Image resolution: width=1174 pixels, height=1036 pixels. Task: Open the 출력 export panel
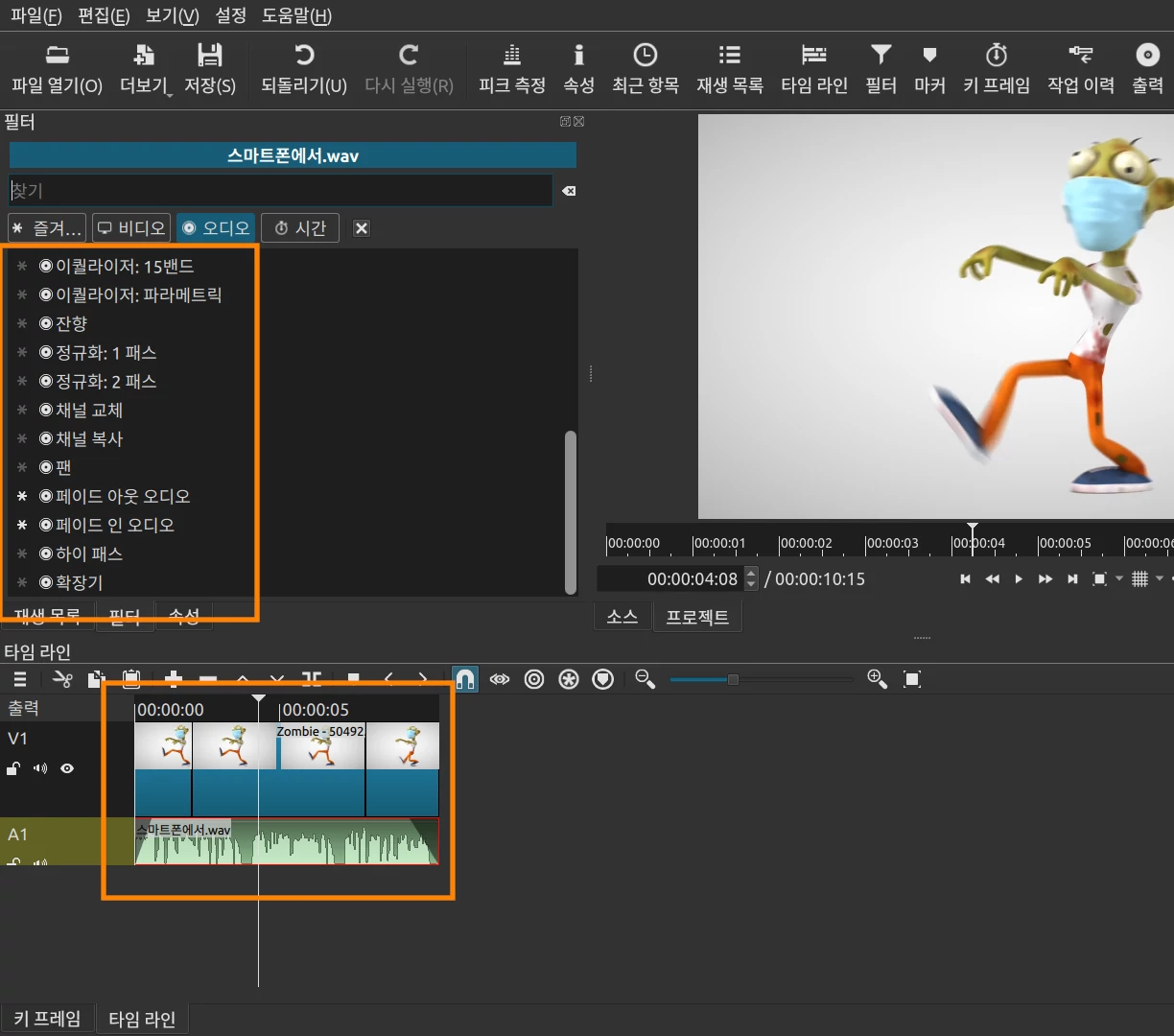[1147, 68]
